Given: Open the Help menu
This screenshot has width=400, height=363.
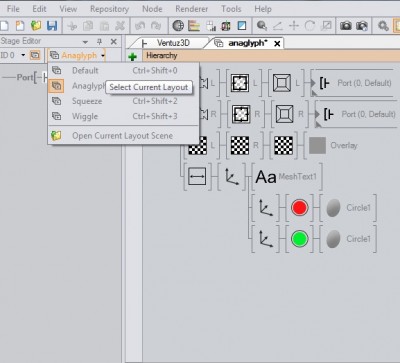Looking at the screenshot, I should click(263, 9).
